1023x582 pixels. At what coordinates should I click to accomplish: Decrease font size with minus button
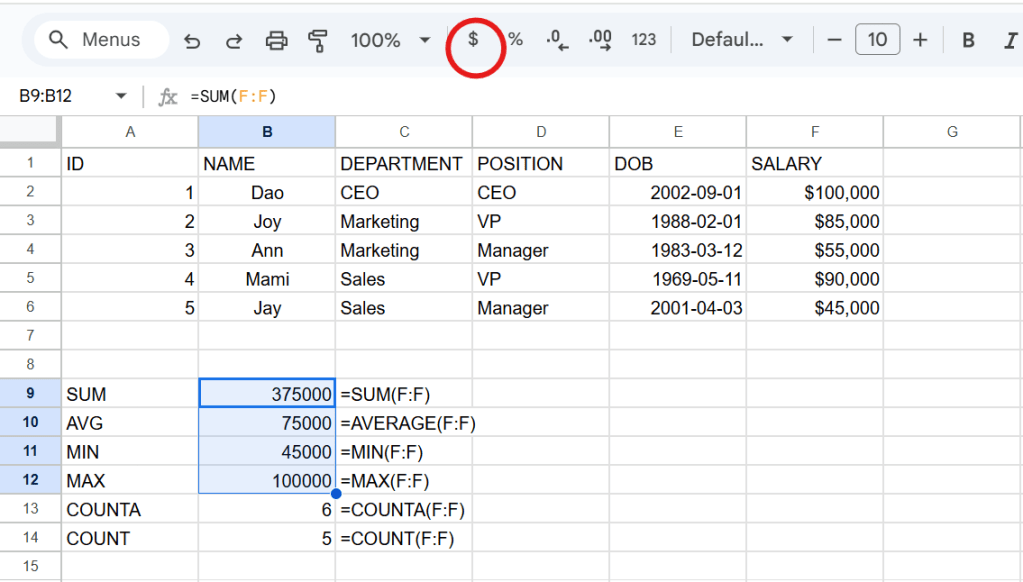point(835,40)
